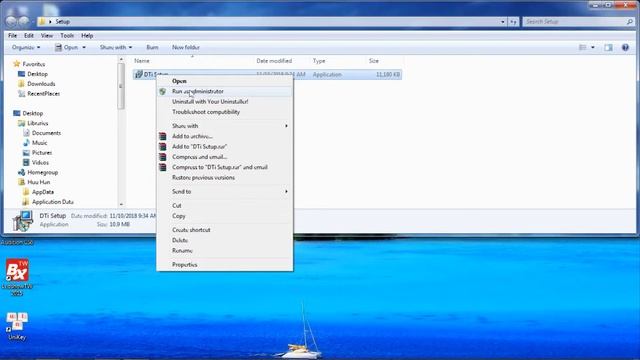Select Troubleshoot compatibility

225,112
